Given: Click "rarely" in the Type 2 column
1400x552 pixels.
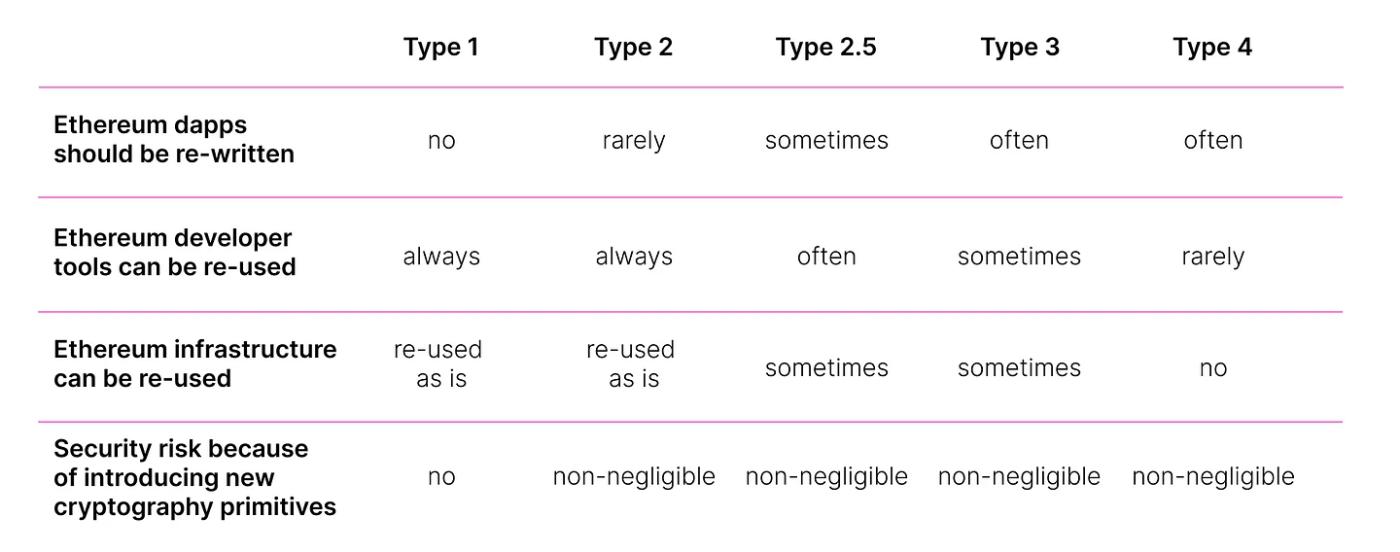Looking at the screenshot, I should tap(634, 141).
